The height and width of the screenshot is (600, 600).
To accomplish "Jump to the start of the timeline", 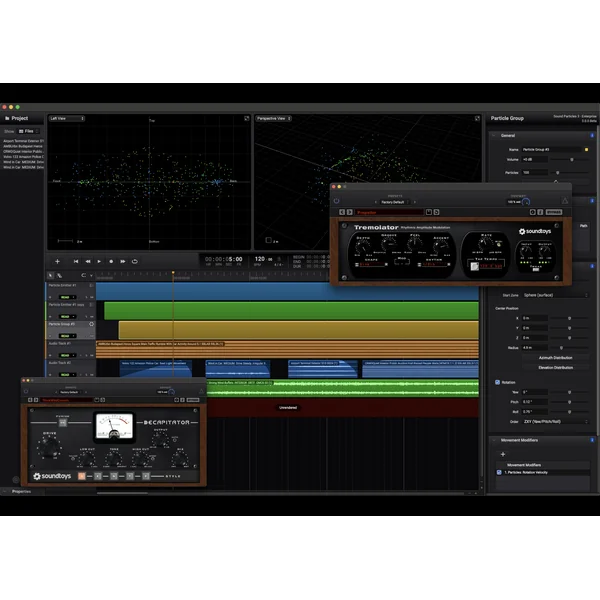I will [76, 261].
